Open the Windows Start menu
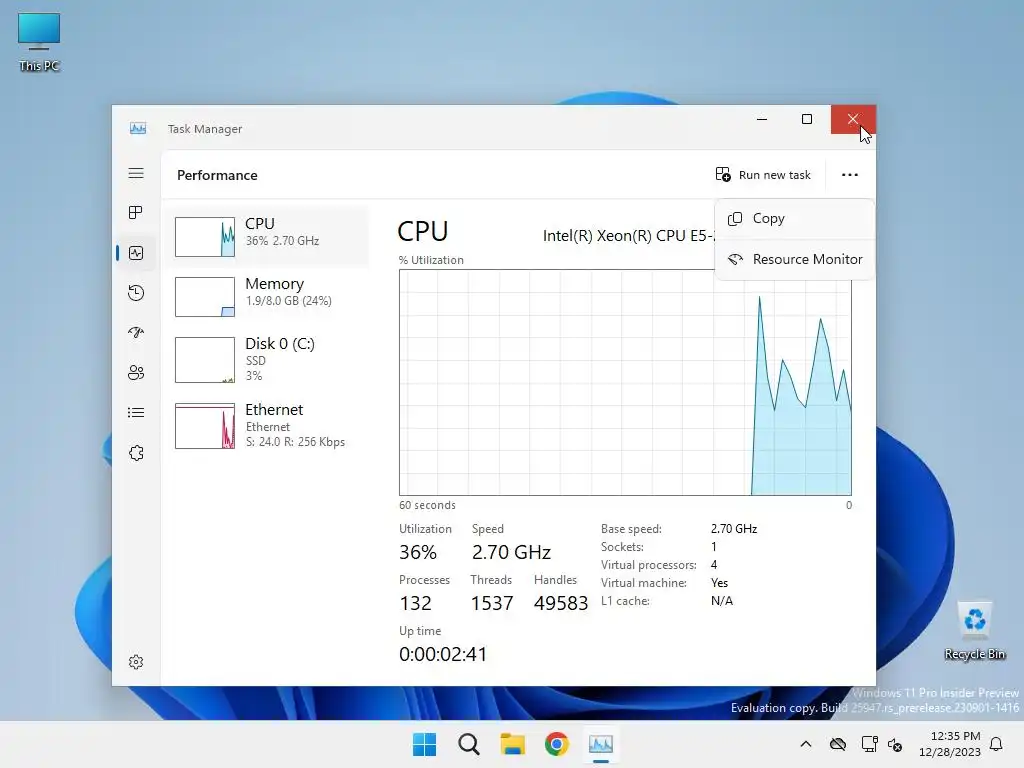 (424, 744)
